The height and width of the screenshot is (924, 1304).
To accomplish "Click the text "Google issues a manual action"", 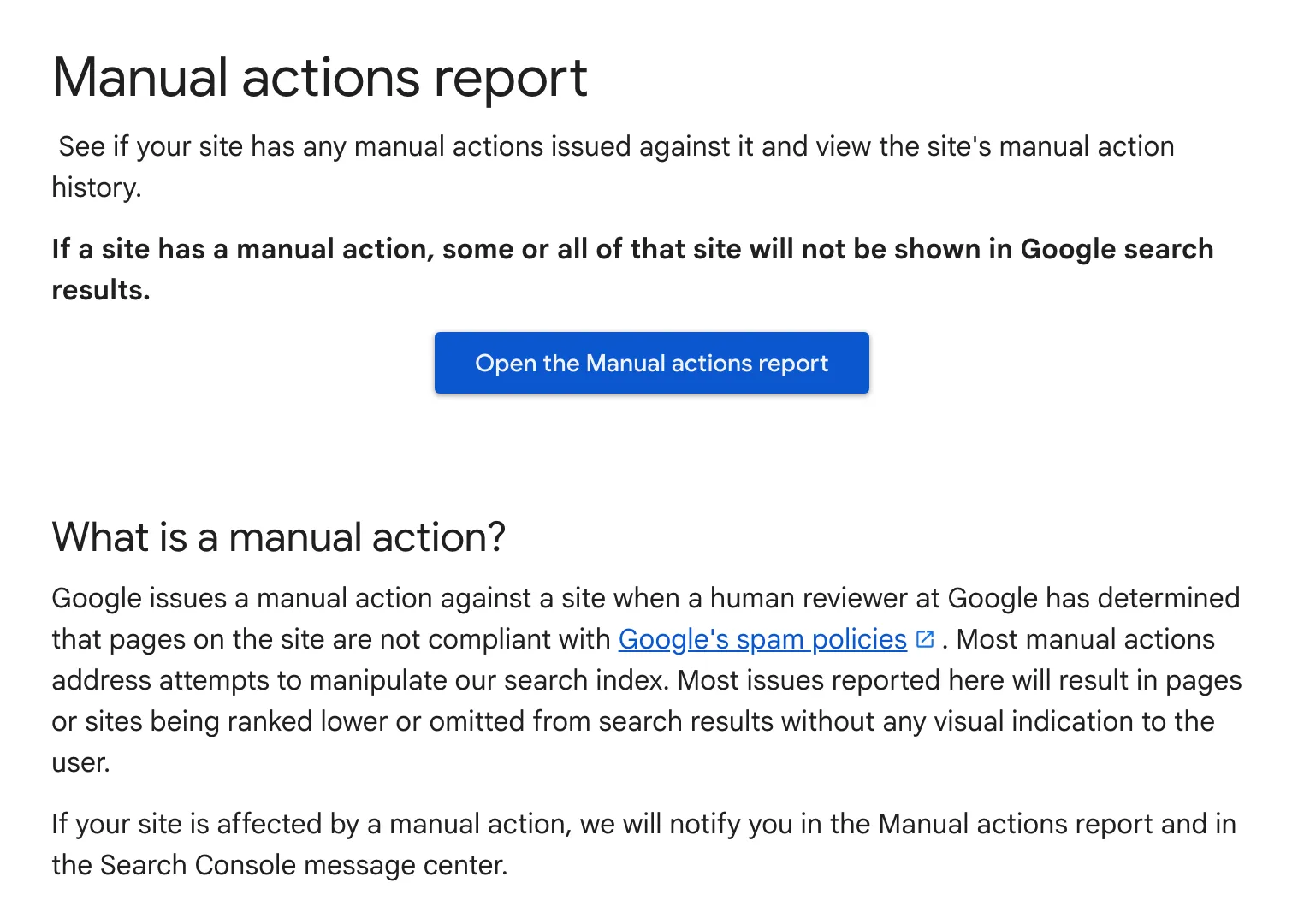I will tap(242, 598).
